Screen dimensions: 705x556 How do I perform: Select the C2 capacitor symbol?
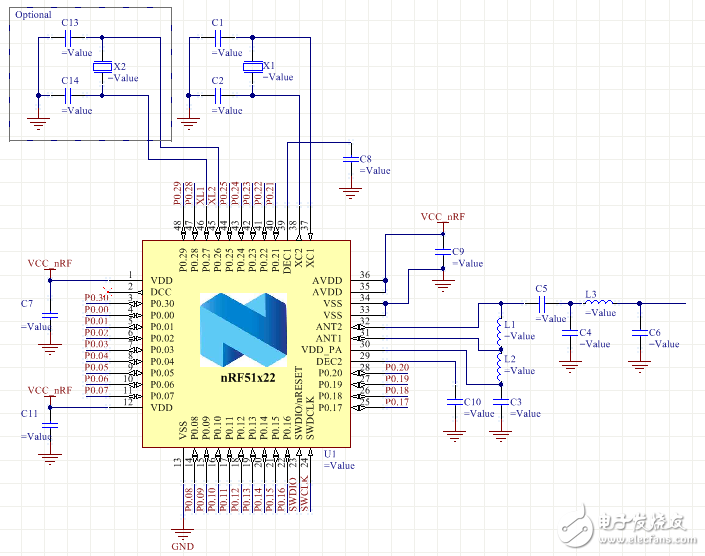(218, 95)
